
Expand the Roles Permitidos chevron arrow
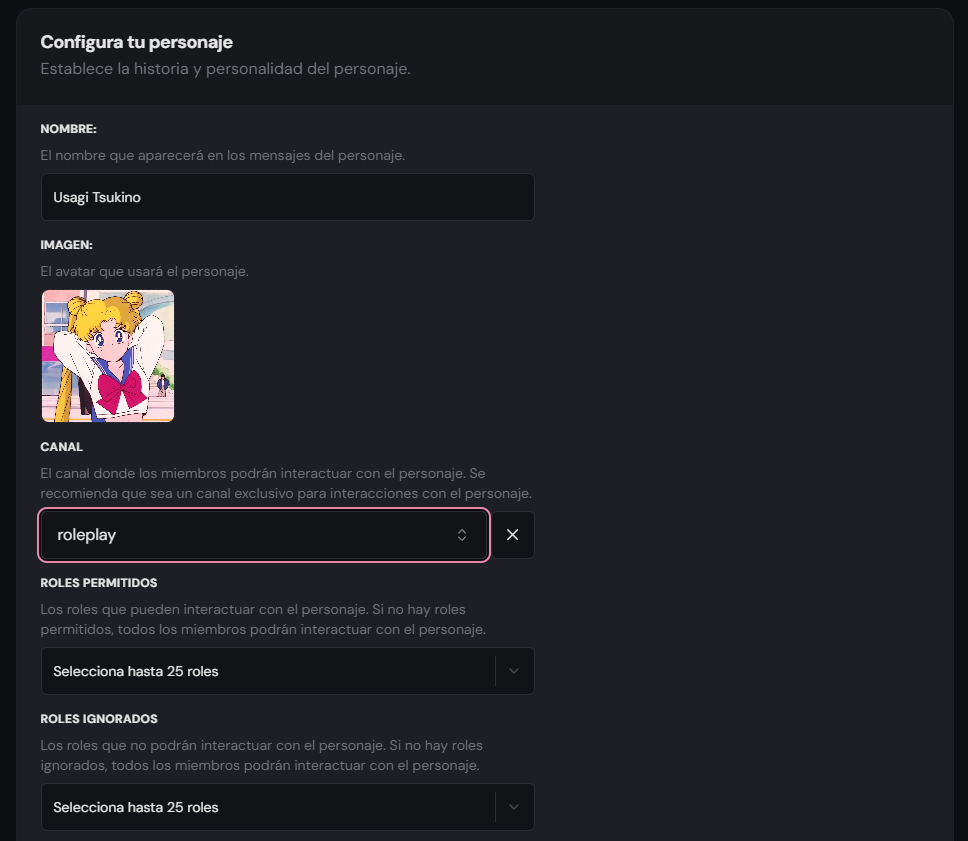coord(514,671)
